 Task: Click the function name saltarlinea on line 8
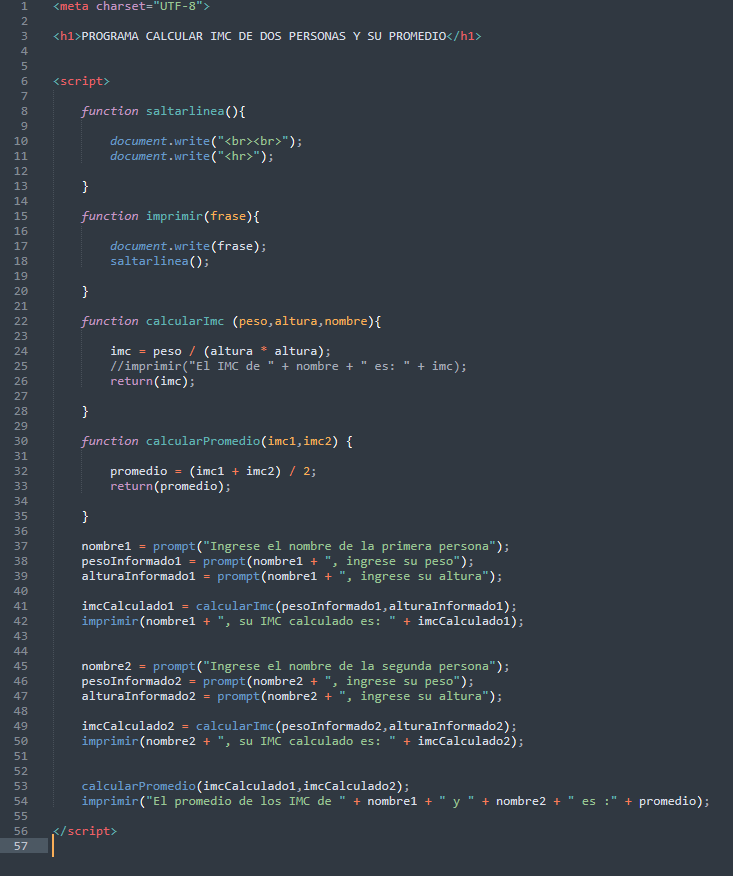pos(185,111)
